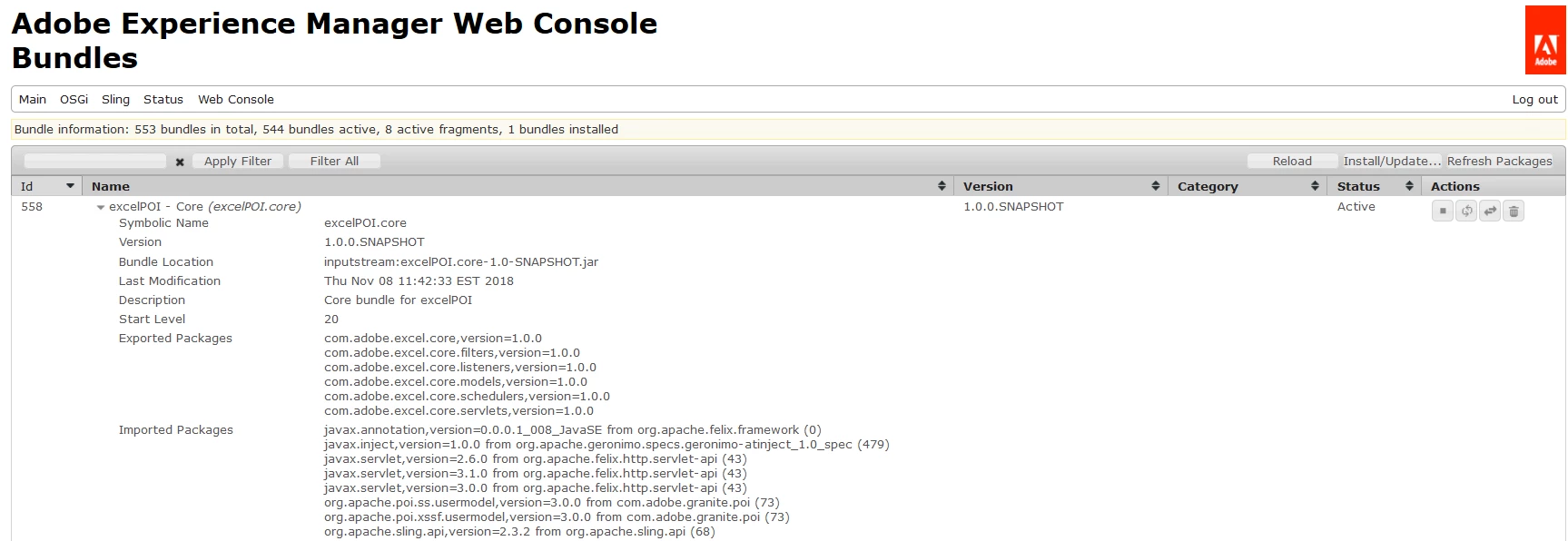Click the javax.annotation imported package line
The width and height of the screenshot is (1568, 541).
[x=573, y=430]
